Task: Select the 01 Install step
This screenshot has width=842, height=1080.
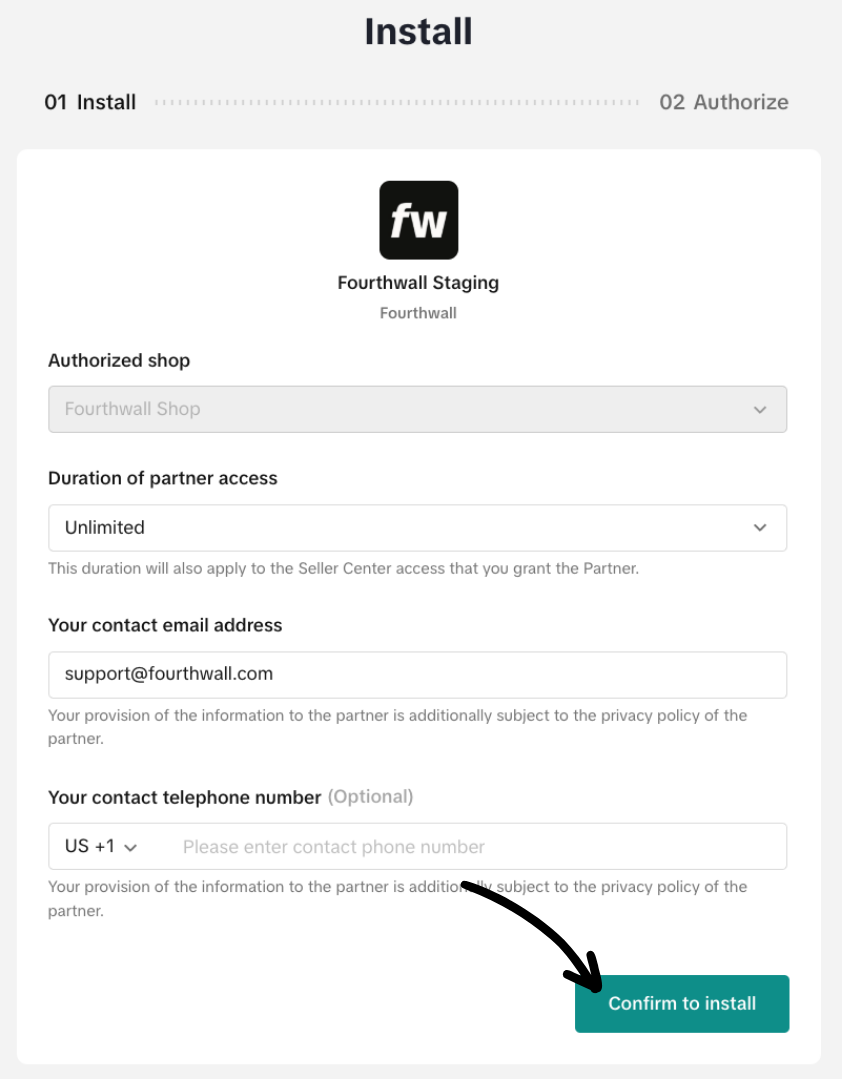Action: 90,102
